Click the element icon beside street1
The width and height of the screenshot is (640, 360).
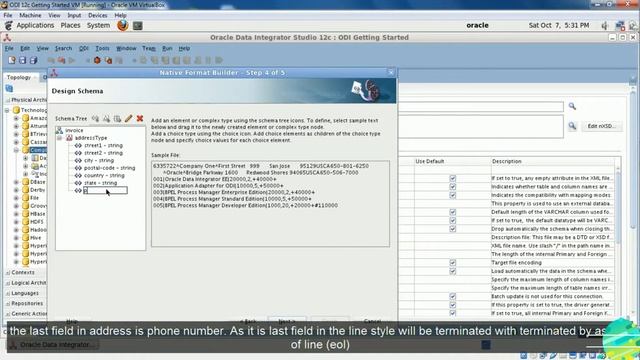click(78, 145)
